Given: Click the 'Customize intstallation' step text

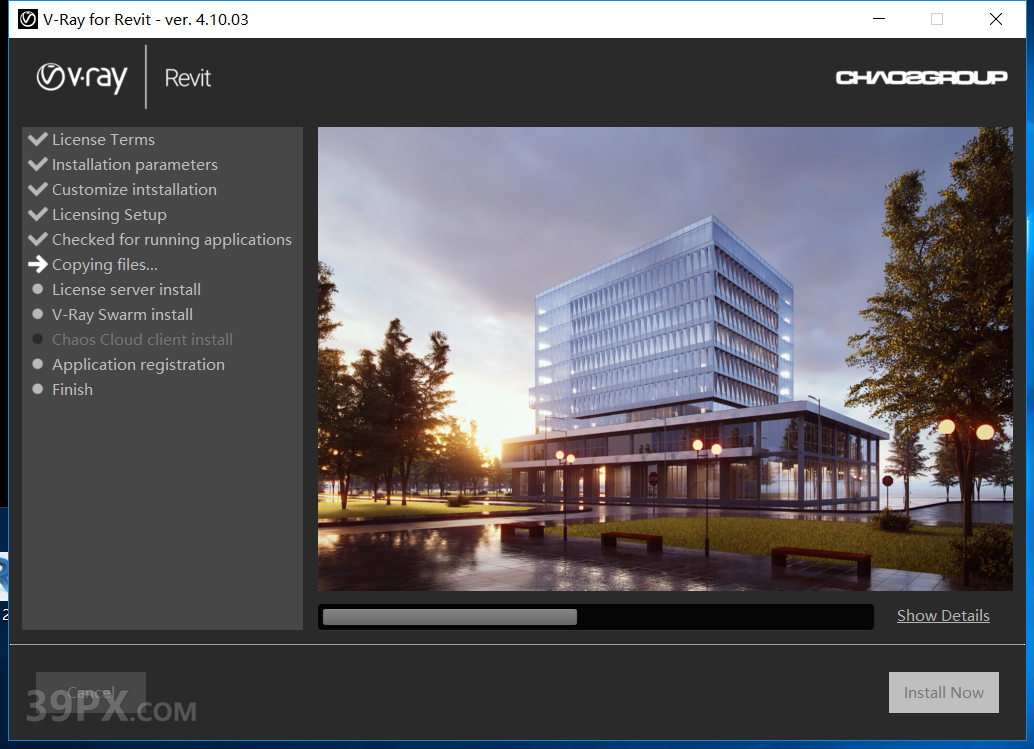Looking at the screenshot, I should [x=135, y=190].
